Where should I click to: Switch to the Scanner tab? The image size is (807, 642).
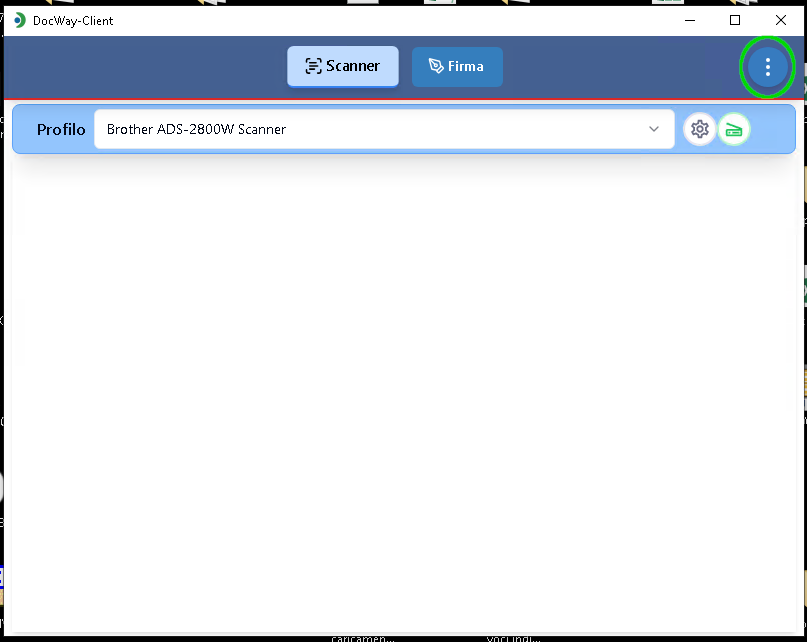342,66
